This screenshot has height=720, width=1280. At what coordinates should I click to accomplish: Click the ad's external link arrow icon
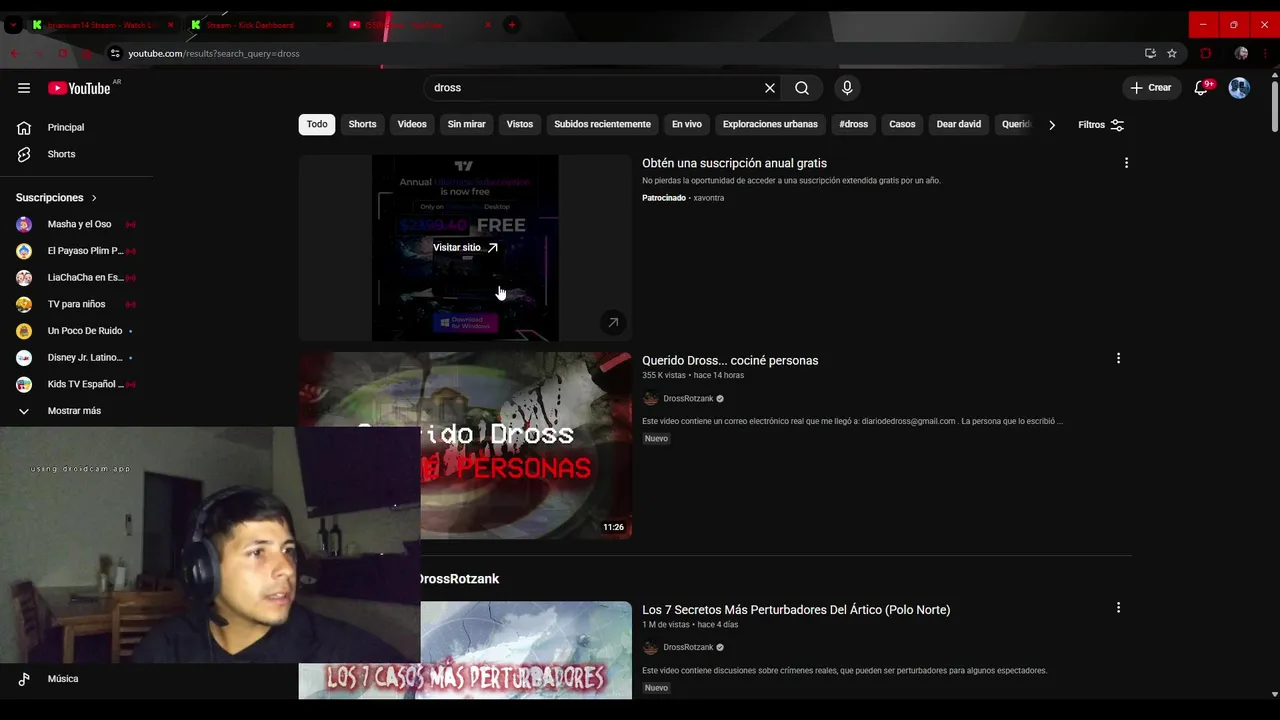click(x=613, y=322)
